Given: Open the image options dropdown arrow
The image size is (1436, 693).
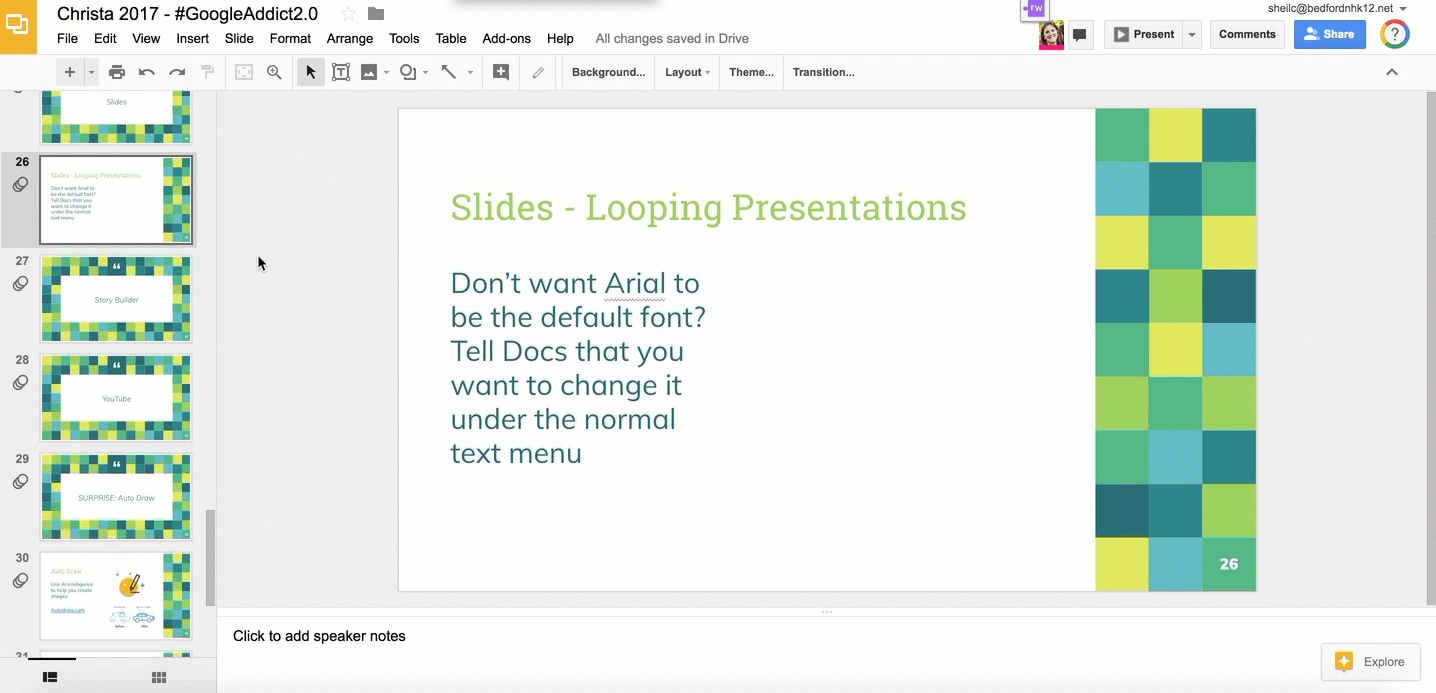Looking at the screenshot, I should click(x=386, y=72).
